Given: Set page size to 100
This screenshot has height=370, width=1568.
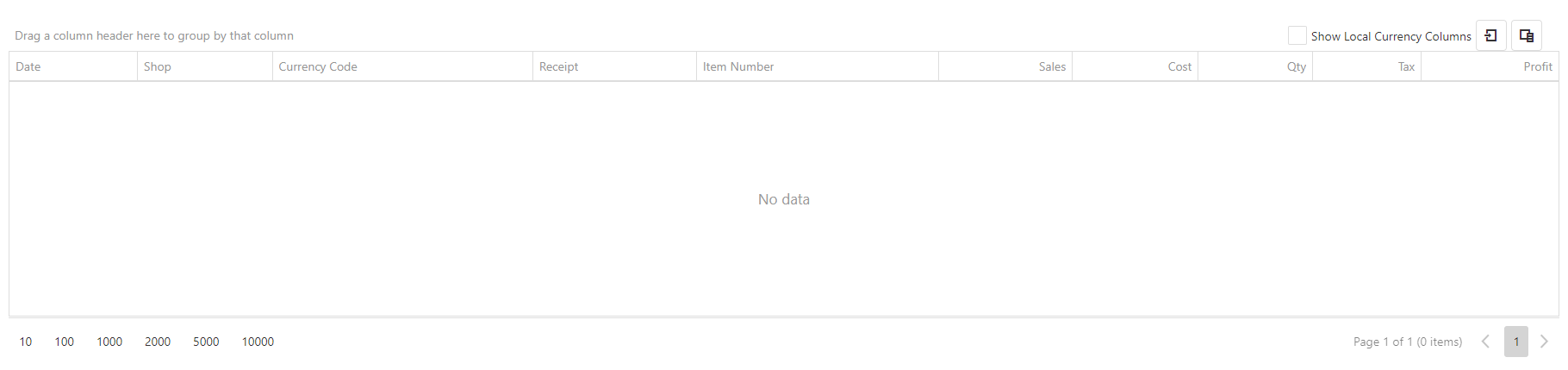Looking at the screenshot, I should point(65,342).
